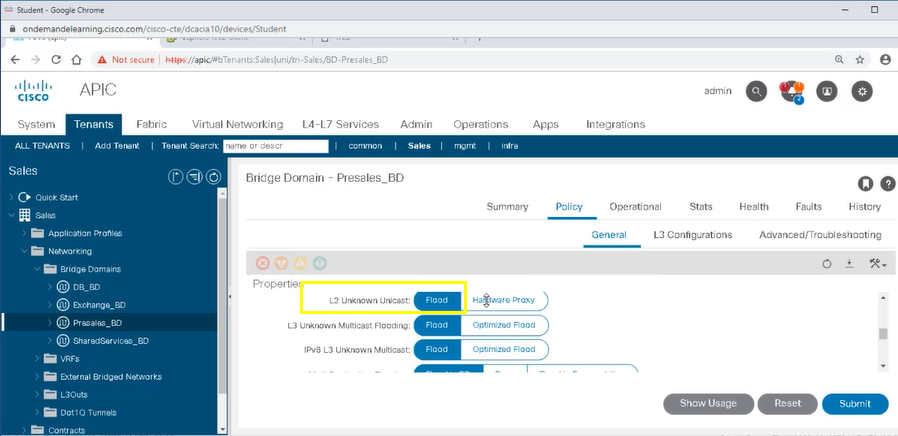This screenshot has width=898, height=436.
Task: Click the Submit button
Action: coord(854,404)
